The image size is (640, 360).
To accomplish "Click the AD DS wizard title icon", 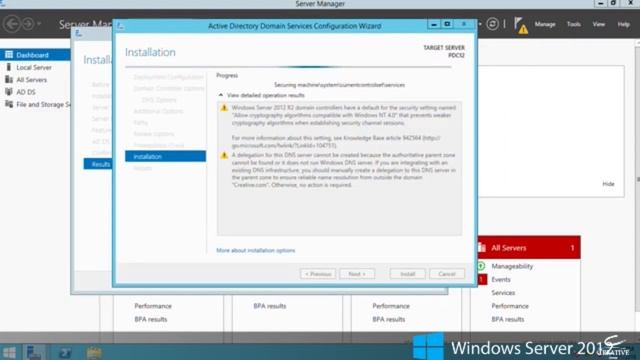I will [120, 26].
